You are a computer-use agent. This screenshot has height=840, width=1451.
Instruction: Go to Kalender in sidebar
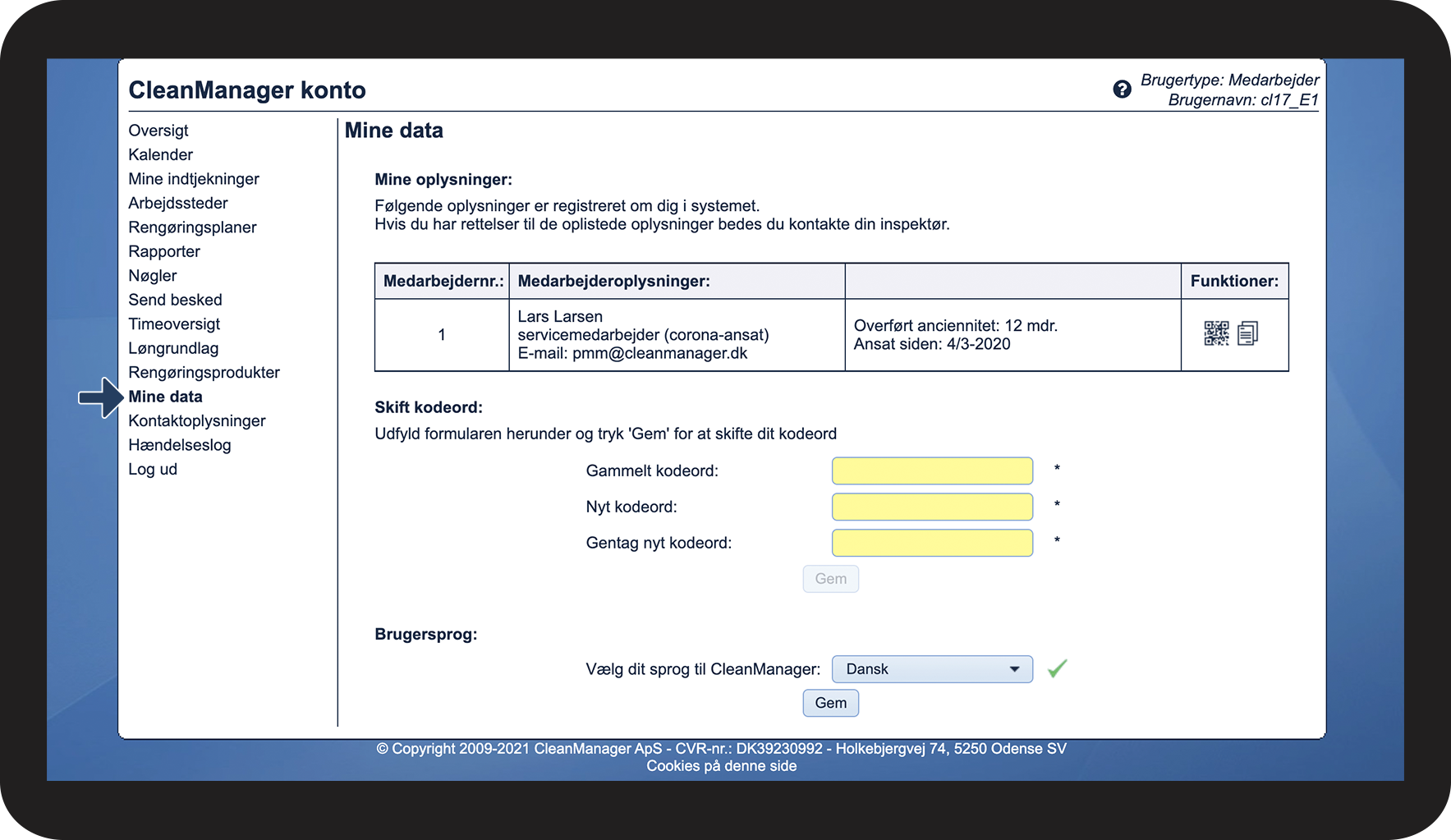click(161, 154)
